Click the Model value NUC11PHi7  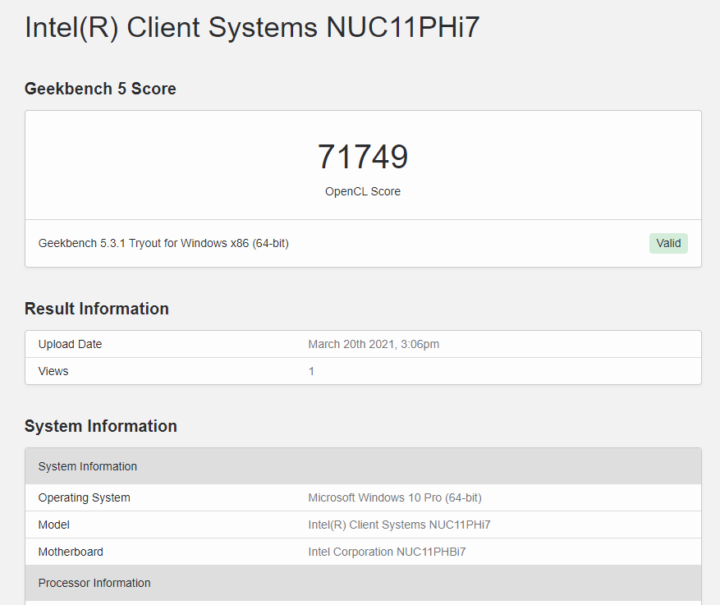(x=399, y=525)
